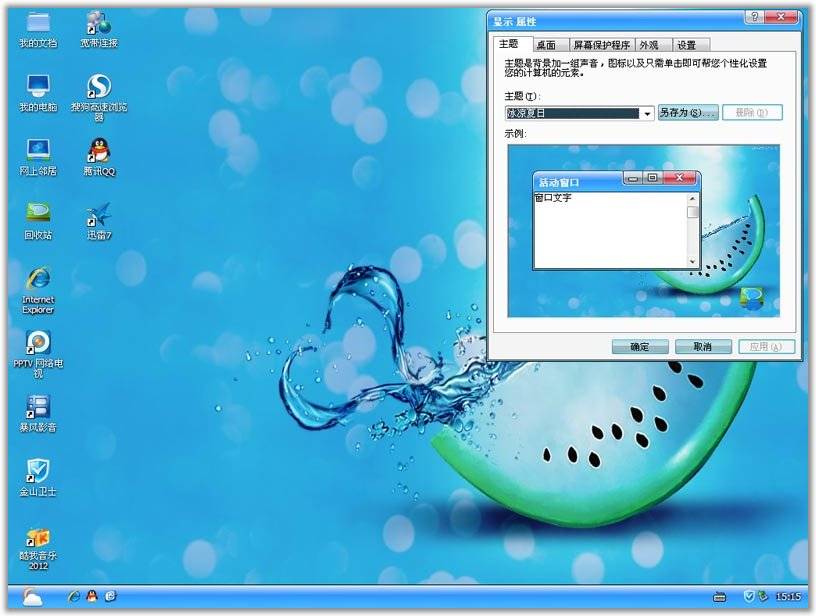Launch the 搜狗高速浏览器 shortcut
The image size is (816, 616).
[x=99, y=98]
